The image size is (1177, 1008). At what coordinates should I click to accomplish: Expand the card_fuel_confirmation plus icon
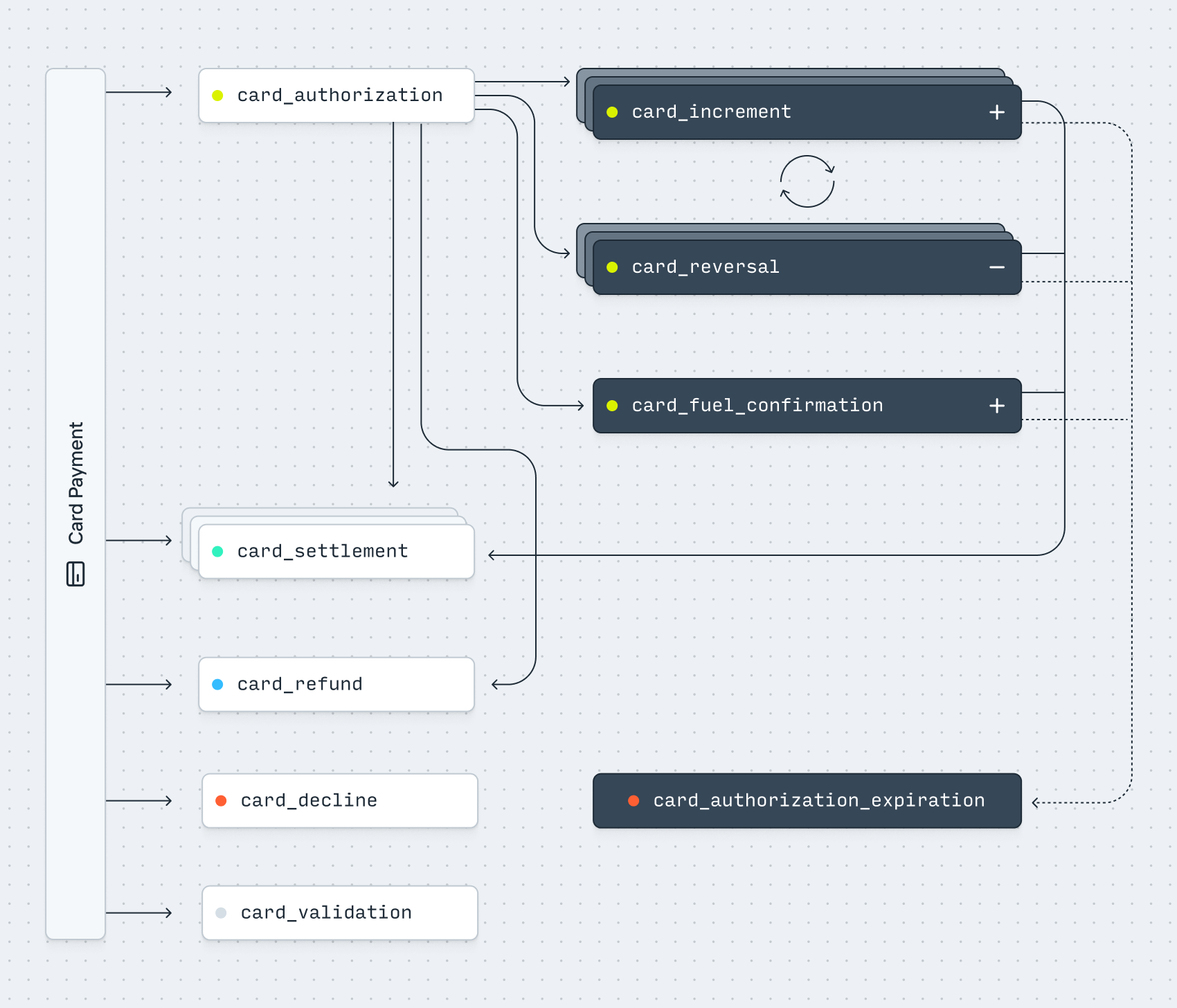(996, 406)
